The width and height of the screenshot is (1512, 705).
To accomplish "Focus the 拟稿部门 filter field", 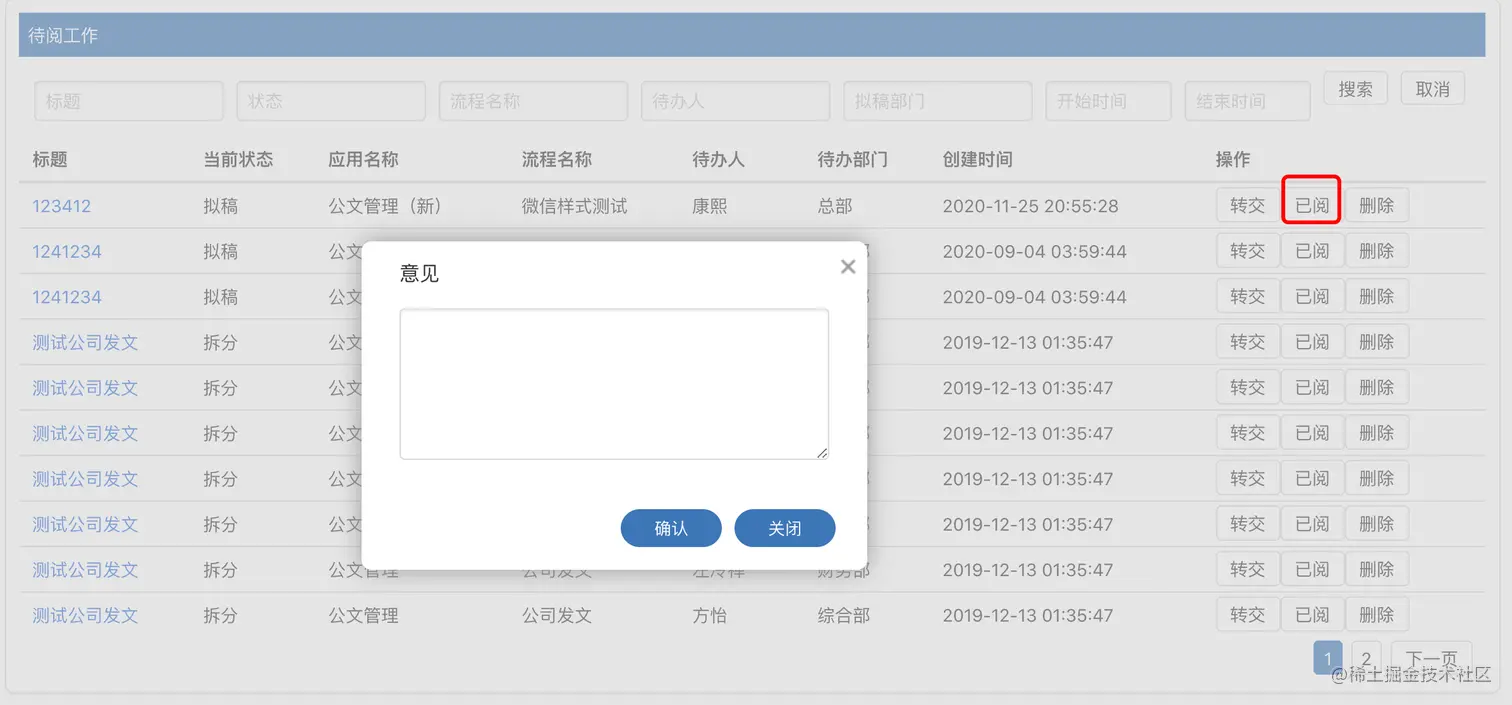I will 937,101.
